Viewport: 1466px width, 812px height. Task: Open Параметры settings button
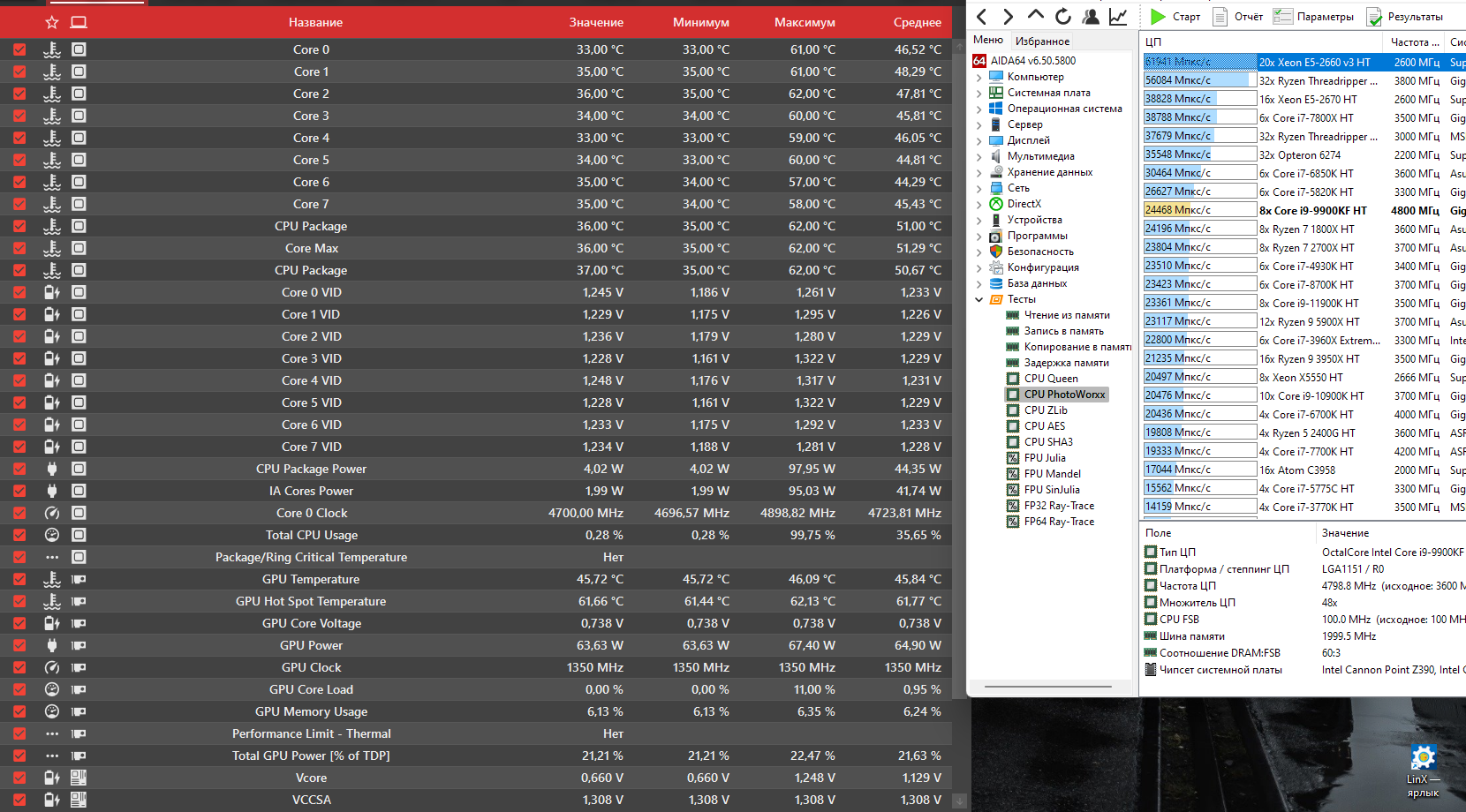click(1314, 16)
